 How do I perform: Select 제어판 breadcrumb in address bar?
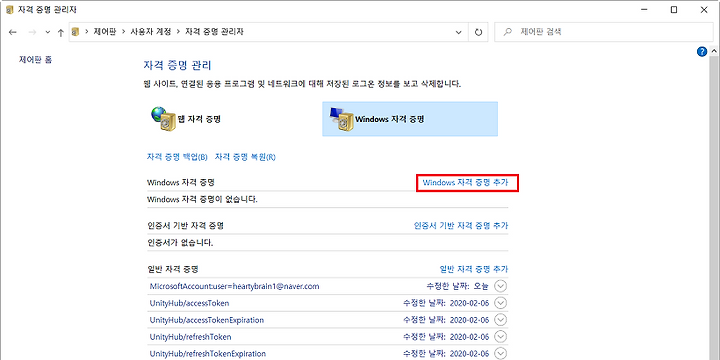104,32
